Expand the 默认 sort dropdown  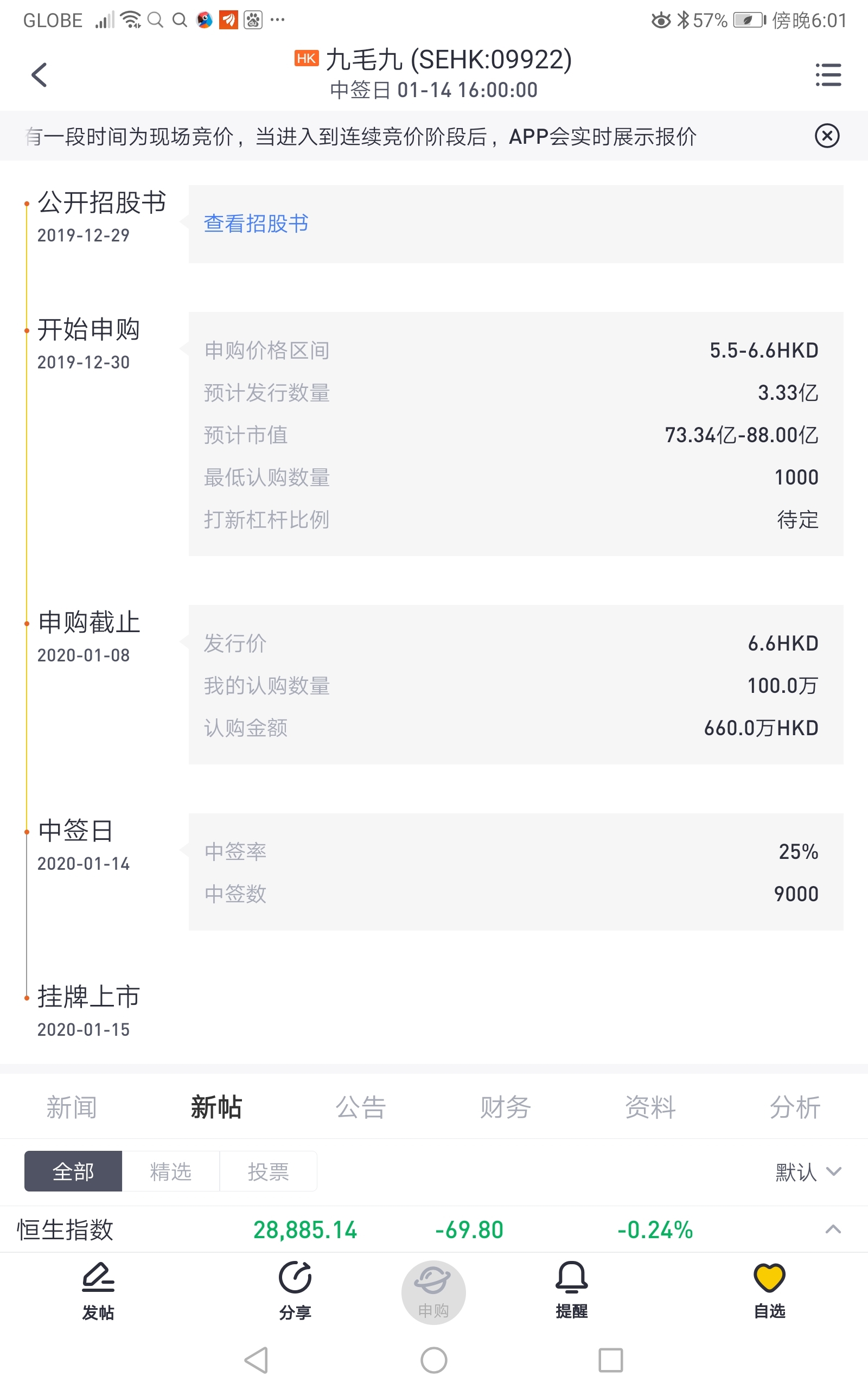[808, 1172]
